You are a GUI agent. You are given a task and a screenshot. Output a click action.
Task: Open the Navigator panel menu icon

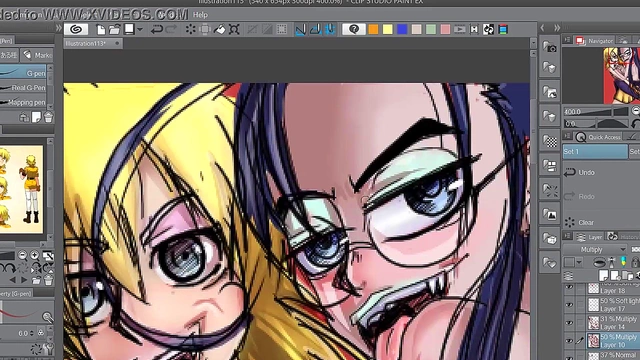click(x=567, y=40)
